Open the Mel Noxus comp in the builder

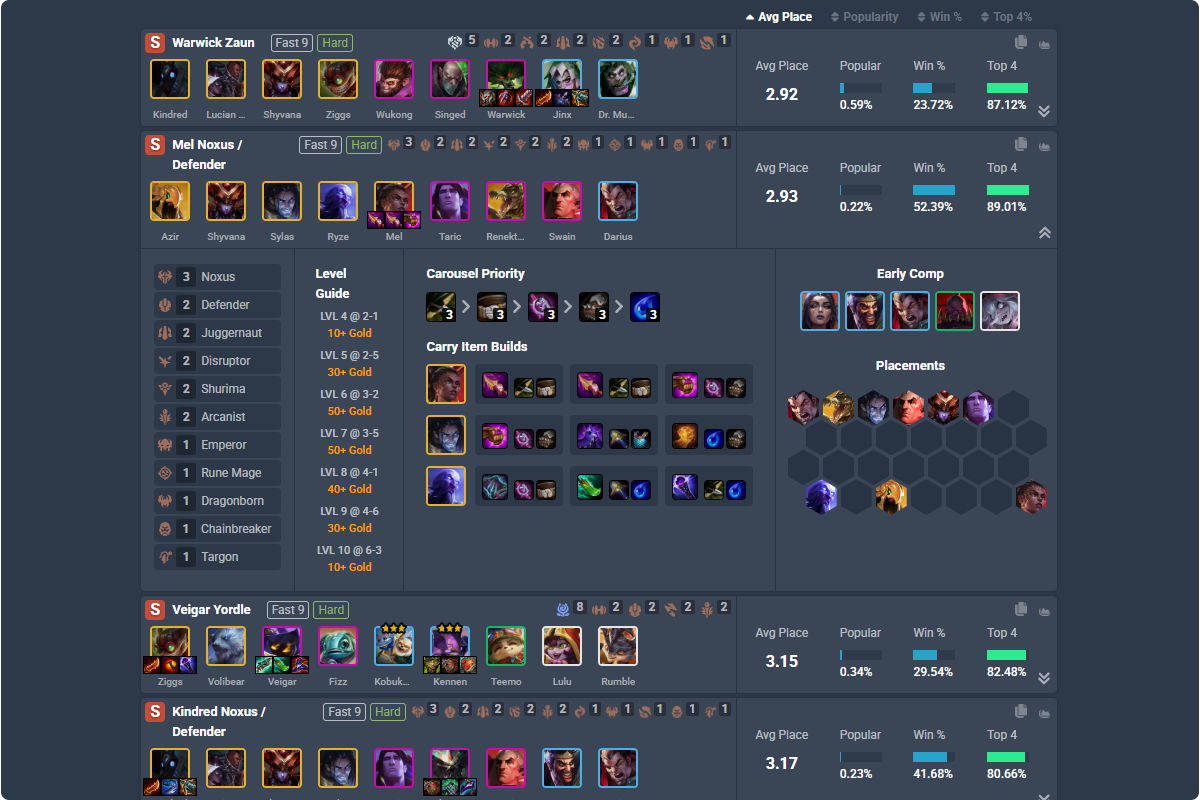click(x=1045, y=145)
